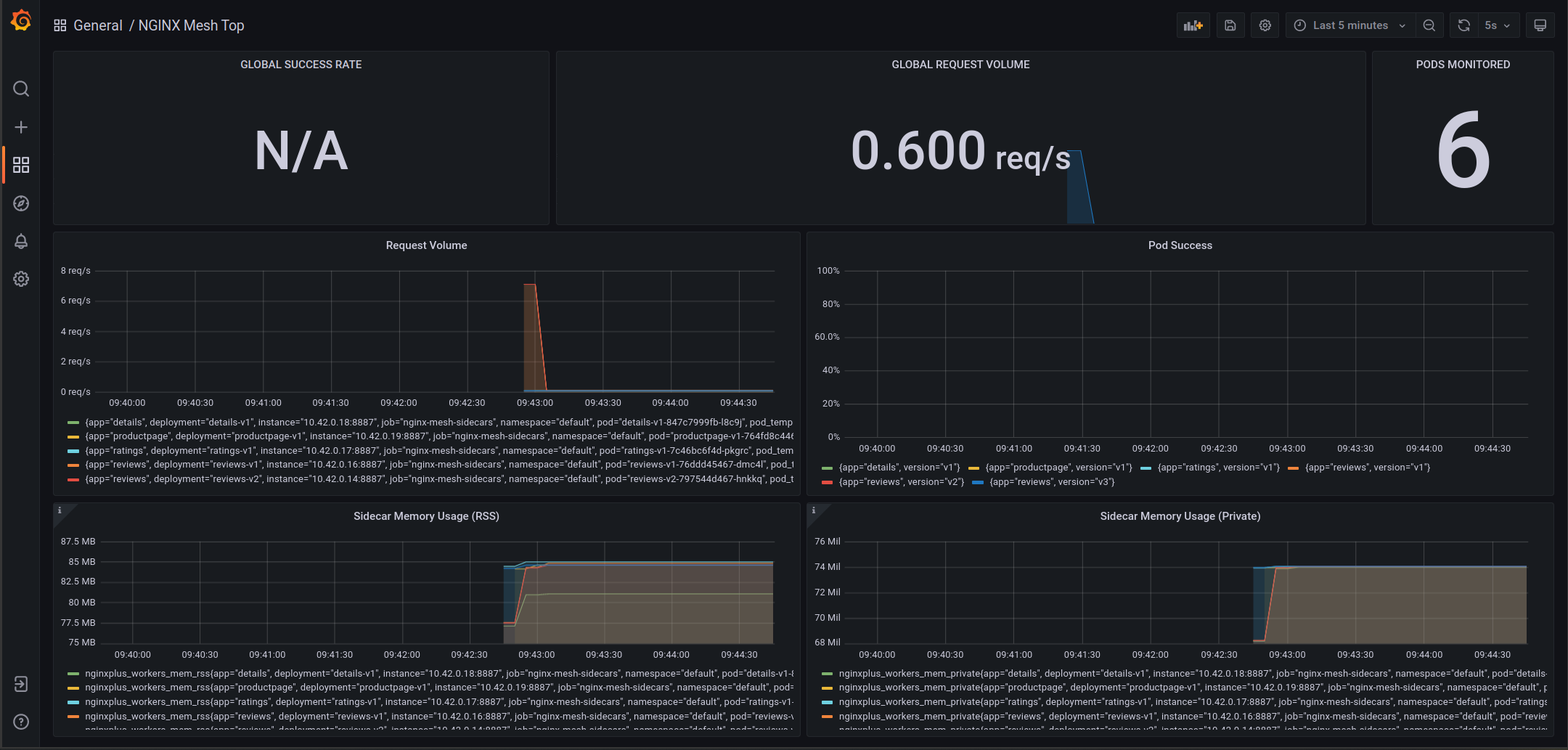This screenshot has height=750, width=1568.
Task: Click the NGINX Mesh Top dashboard title
Action: 191,25
